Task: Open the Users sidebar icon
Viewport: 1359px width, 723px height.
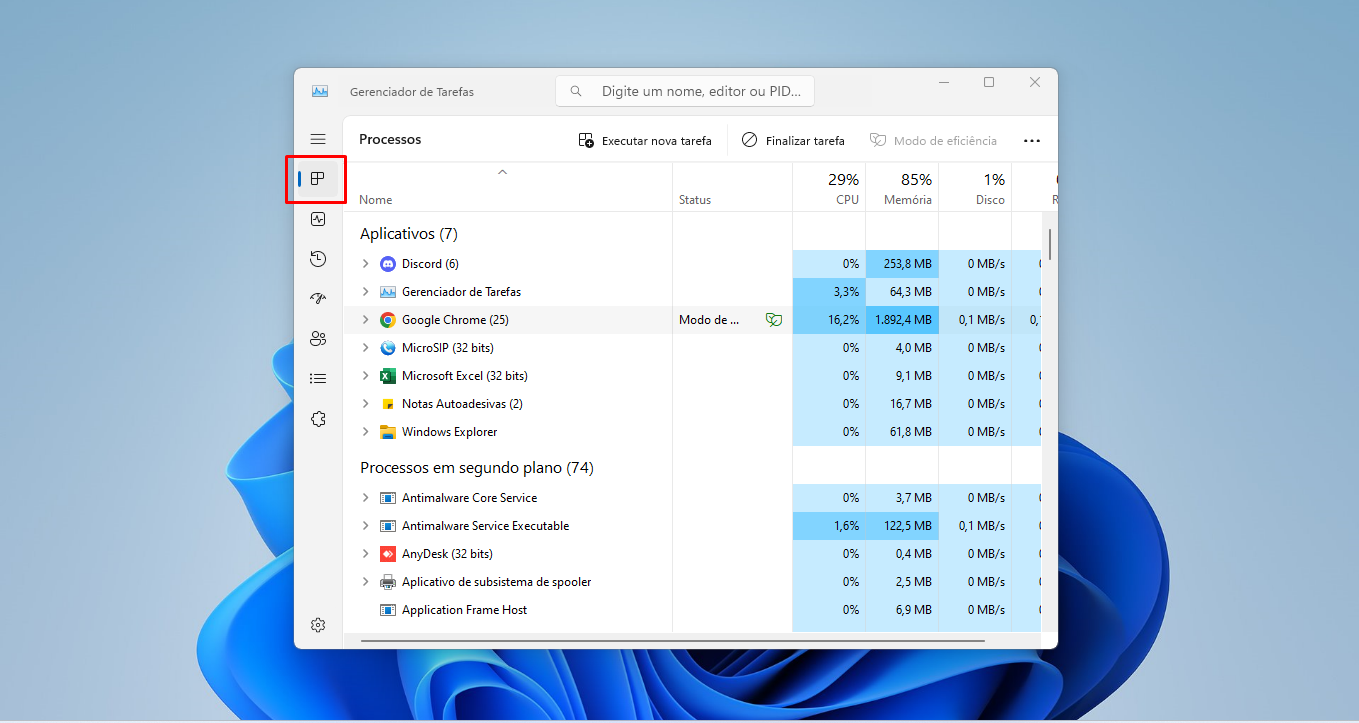Action: [318, 339]
